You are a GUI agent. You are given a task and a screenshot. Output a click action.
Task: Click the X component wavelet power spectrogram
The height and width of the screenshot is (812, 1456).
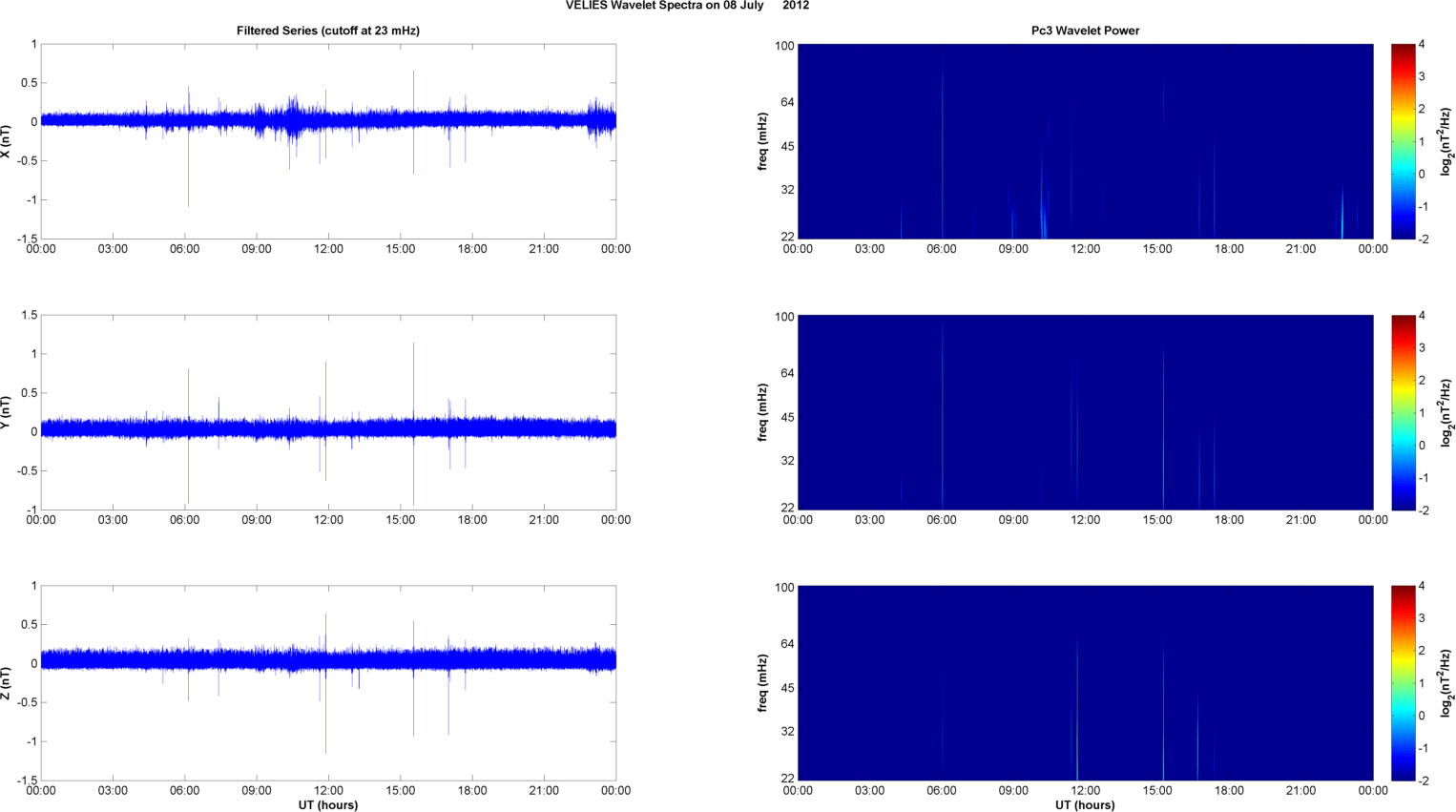click(1085, 141)
